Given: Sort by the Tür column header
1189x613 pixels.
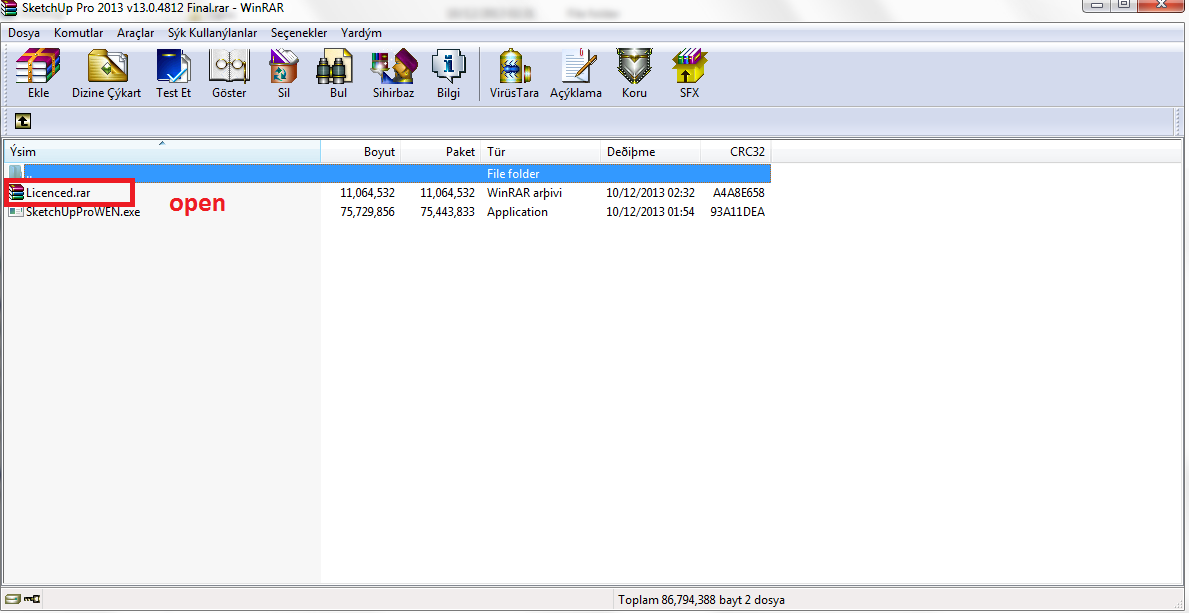Looking at the screenshot, I should pyautogui.click(x=541, y=152).
